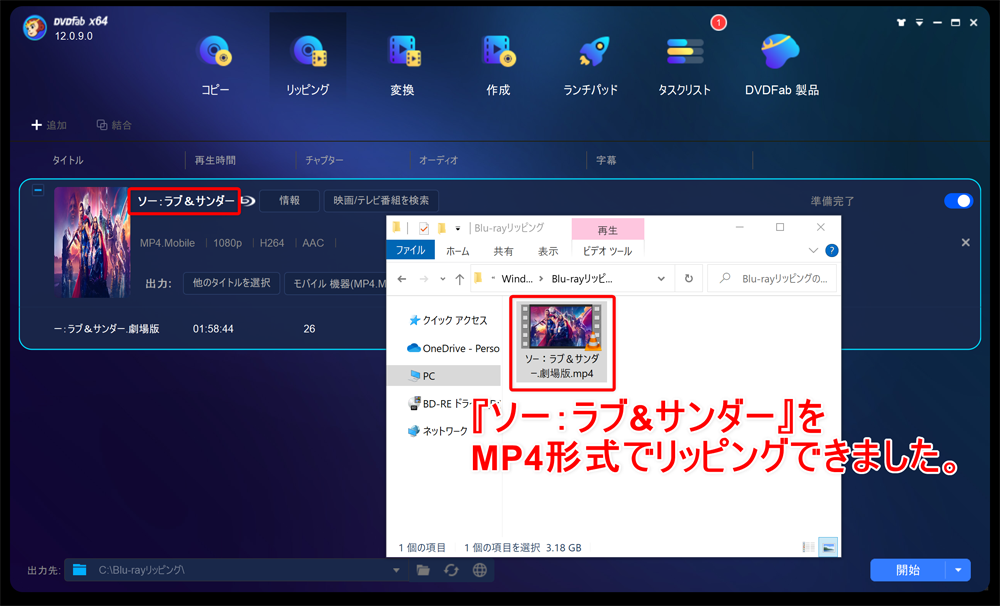This screenshot has width=1000, height=606.
Task: Click the new folder icon in Explorer title bar
Action: click(441, 228)
